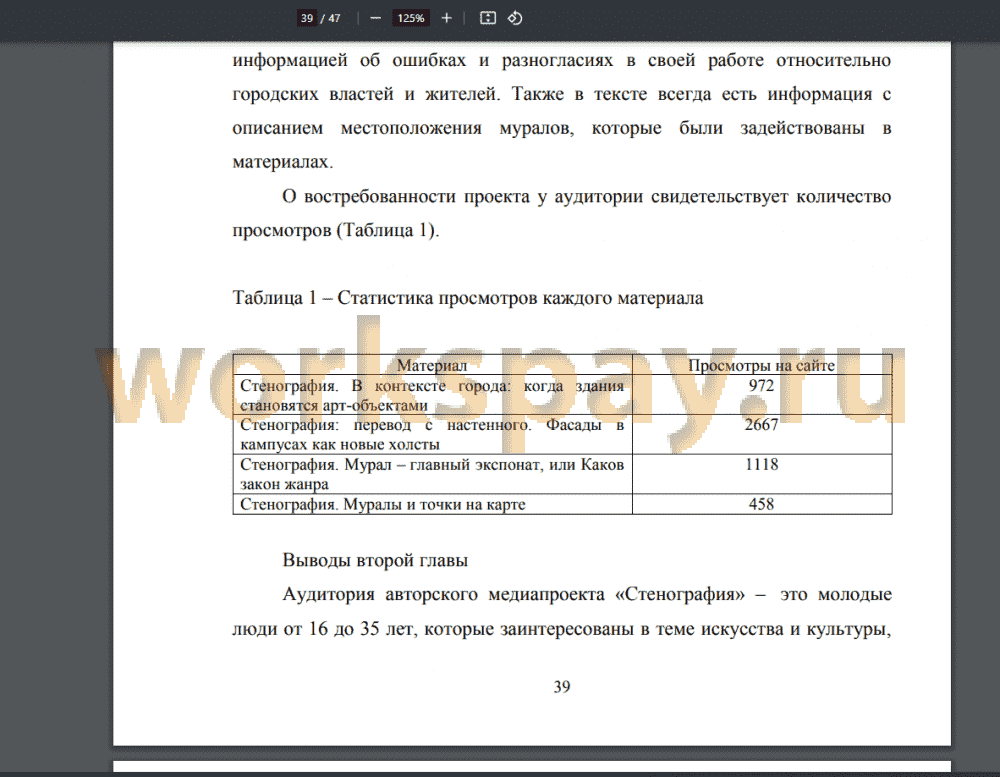Click the line starting 'Аудитория авторского медиапроекта'

587,595
